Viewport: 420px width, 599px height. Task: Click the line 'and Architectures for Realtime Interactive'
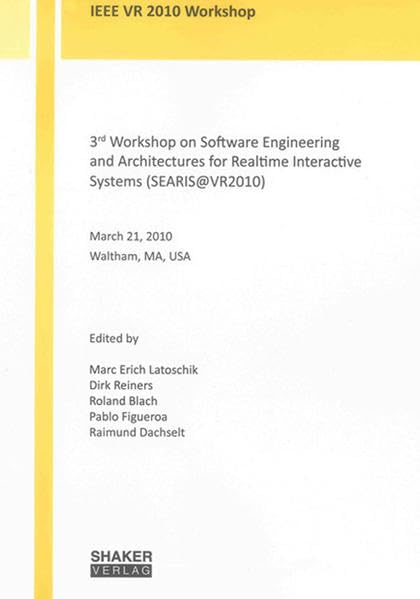tap(225, 161)
